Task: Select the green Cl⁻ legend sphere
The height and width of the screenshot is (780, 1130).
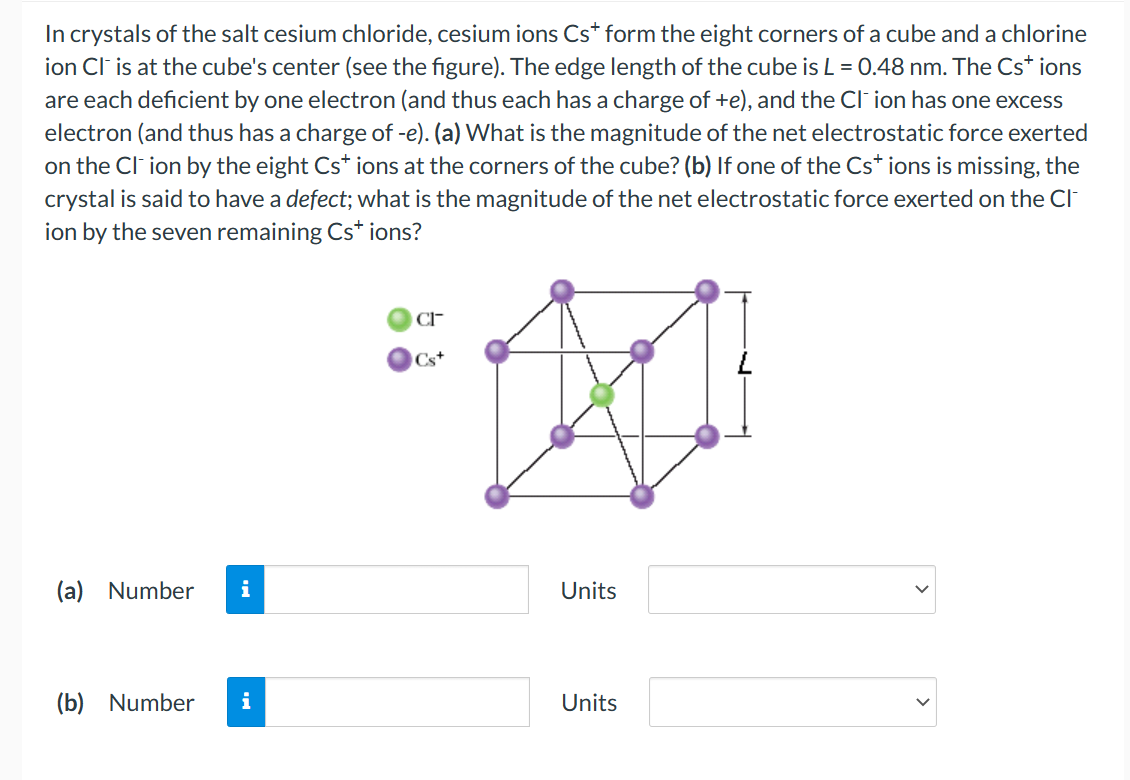Action: pyautogui.click(x=399, y=318)
